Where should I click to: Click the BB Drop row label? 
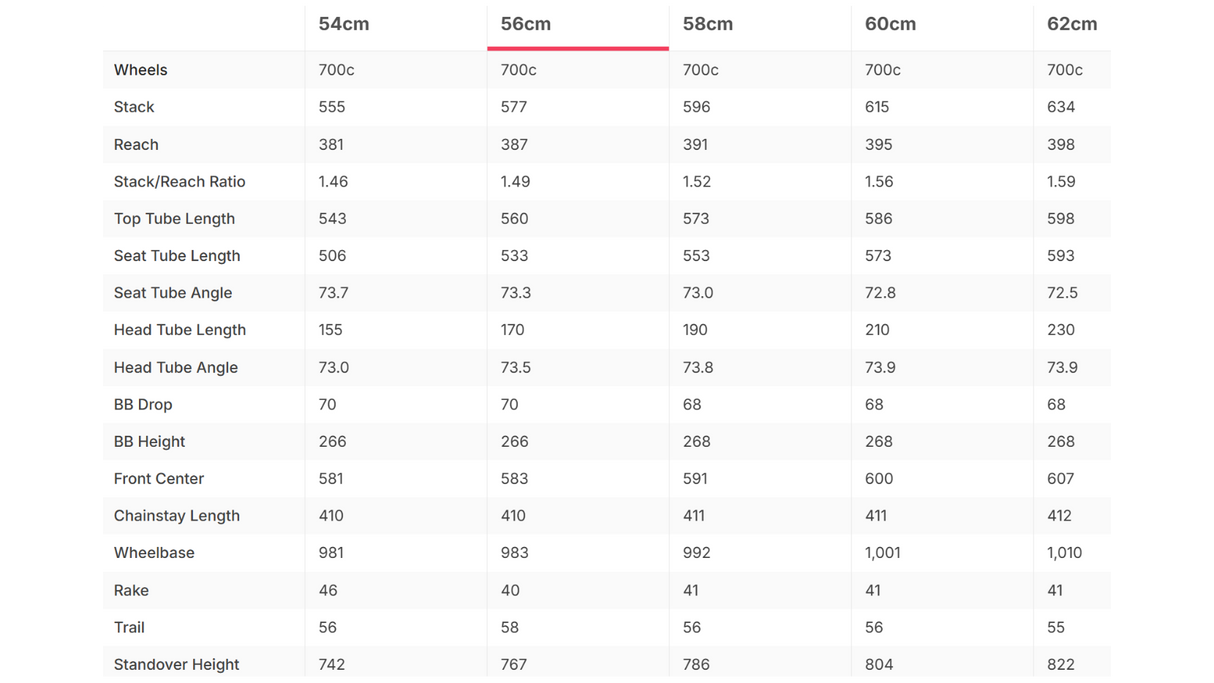point(143,404)
